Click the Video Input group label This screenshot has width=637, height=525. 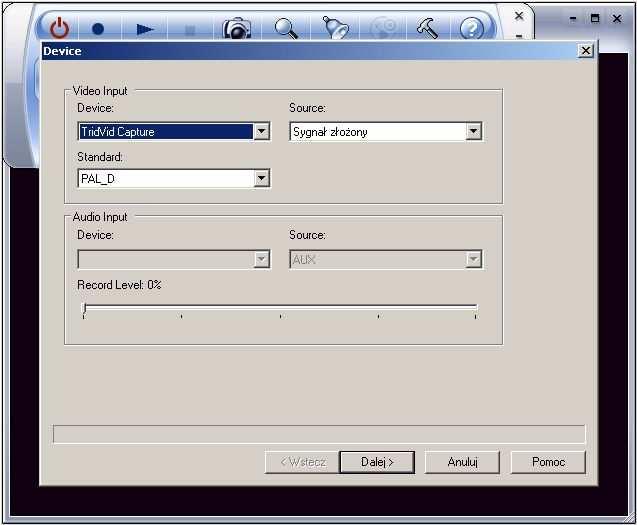click(x=100, y=91)
